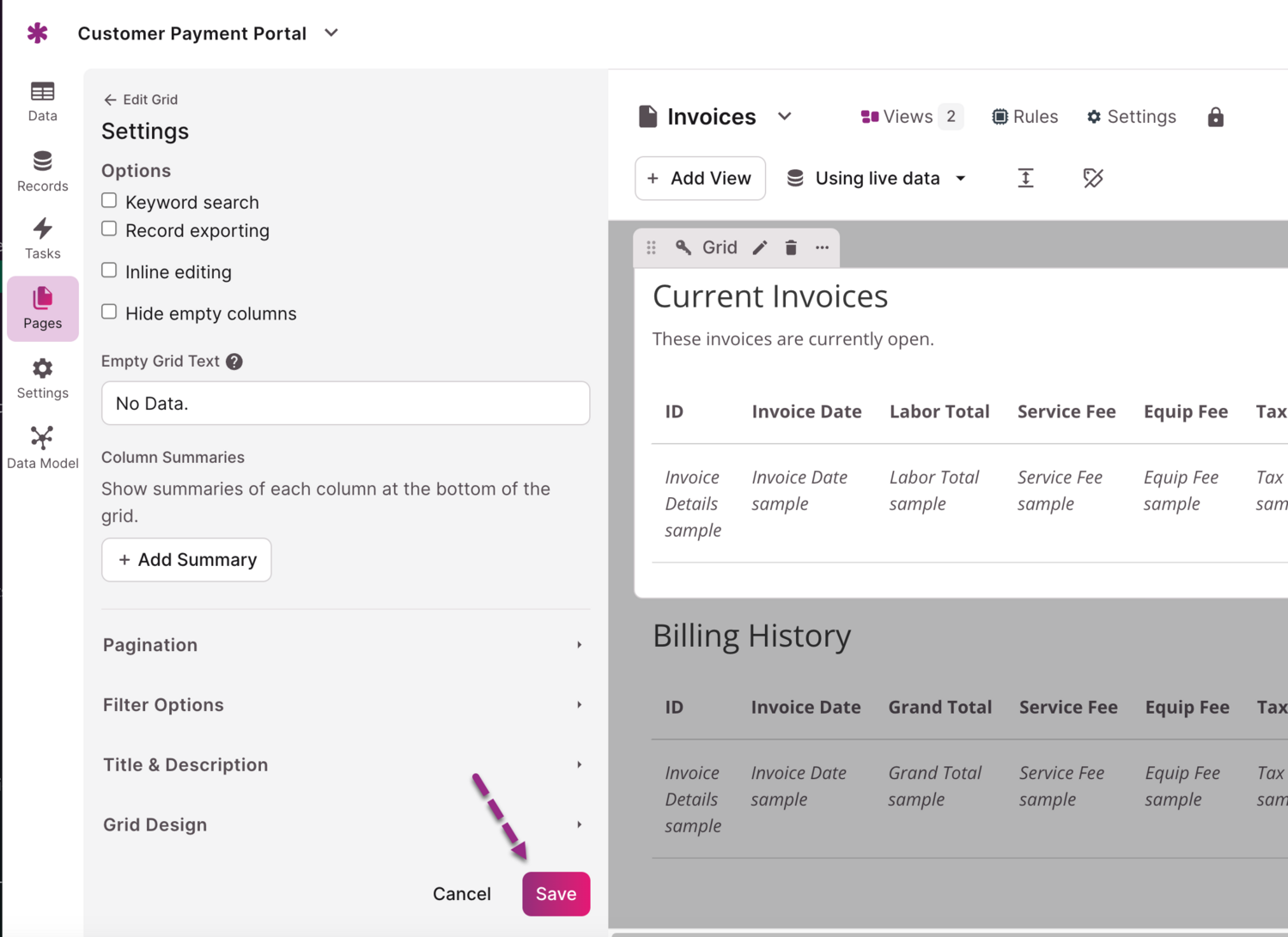Enable the Keyword search checkbox

click(109, 201)
